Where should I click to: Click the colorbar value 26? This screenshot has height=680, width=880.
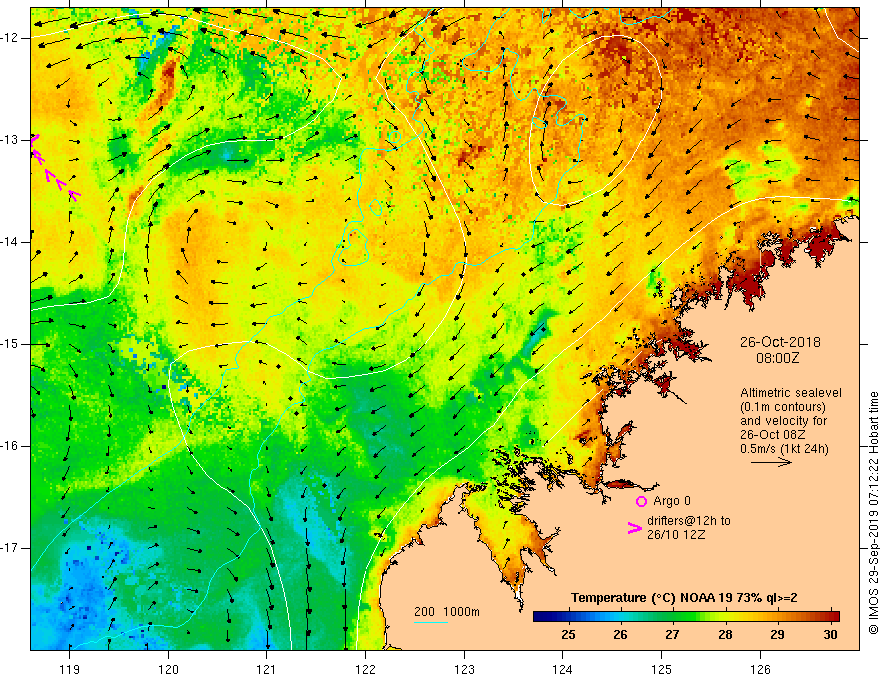click(x=620, y=635)
